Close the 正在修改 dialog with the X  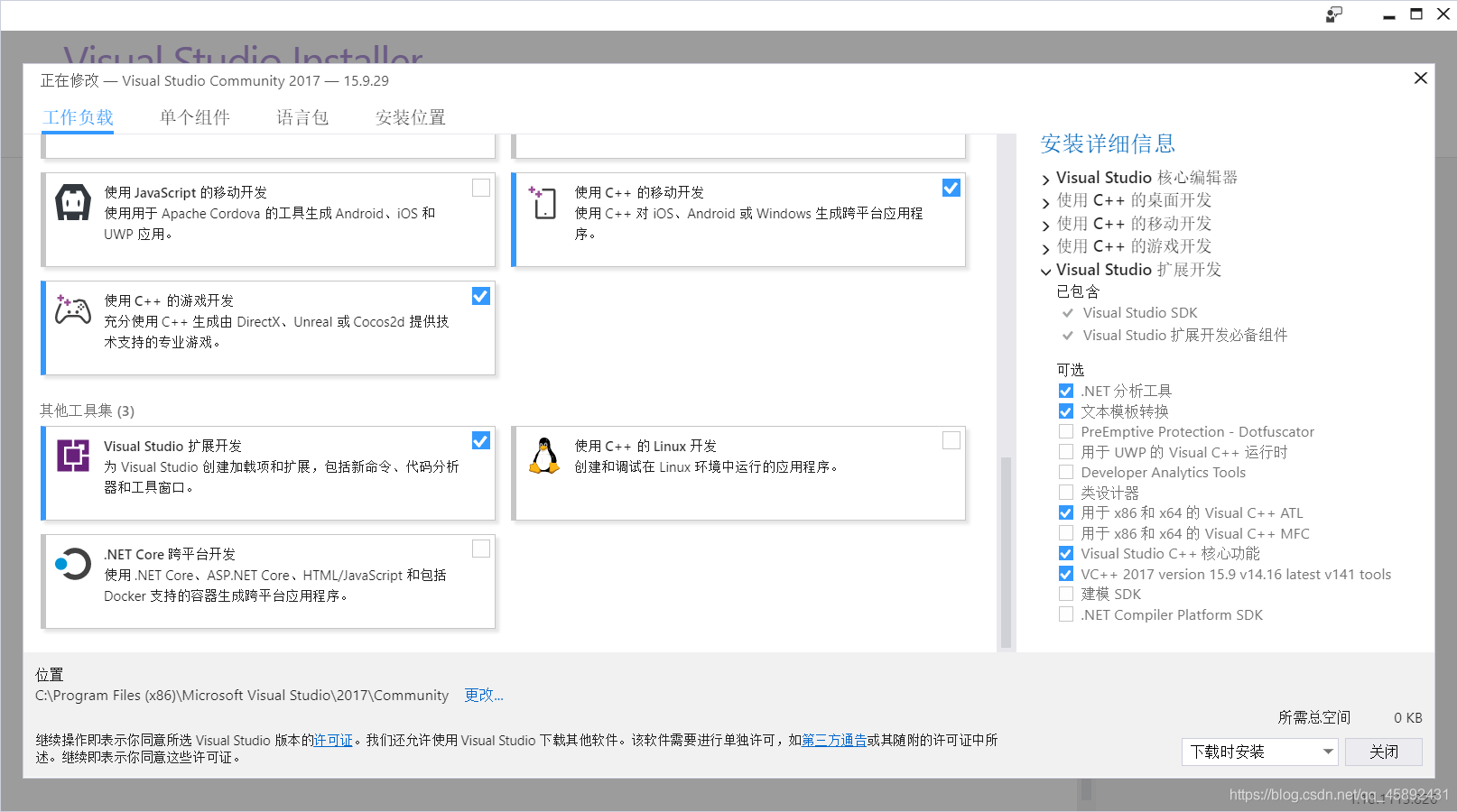coord(1420,78)
